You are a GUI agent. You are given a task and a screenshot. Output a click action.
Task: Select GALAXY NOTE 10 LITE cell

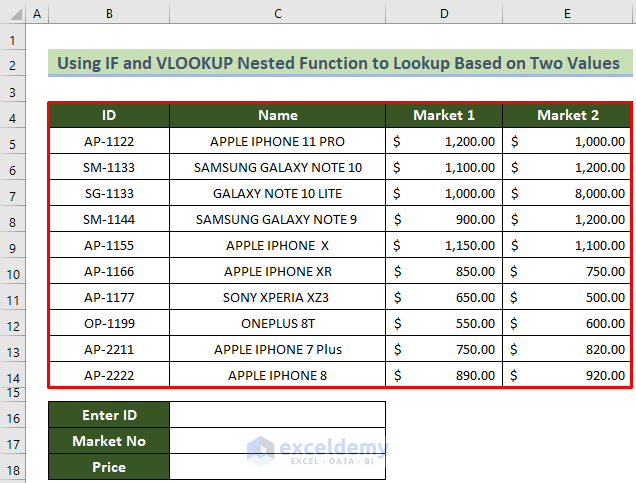pos(277,193)
